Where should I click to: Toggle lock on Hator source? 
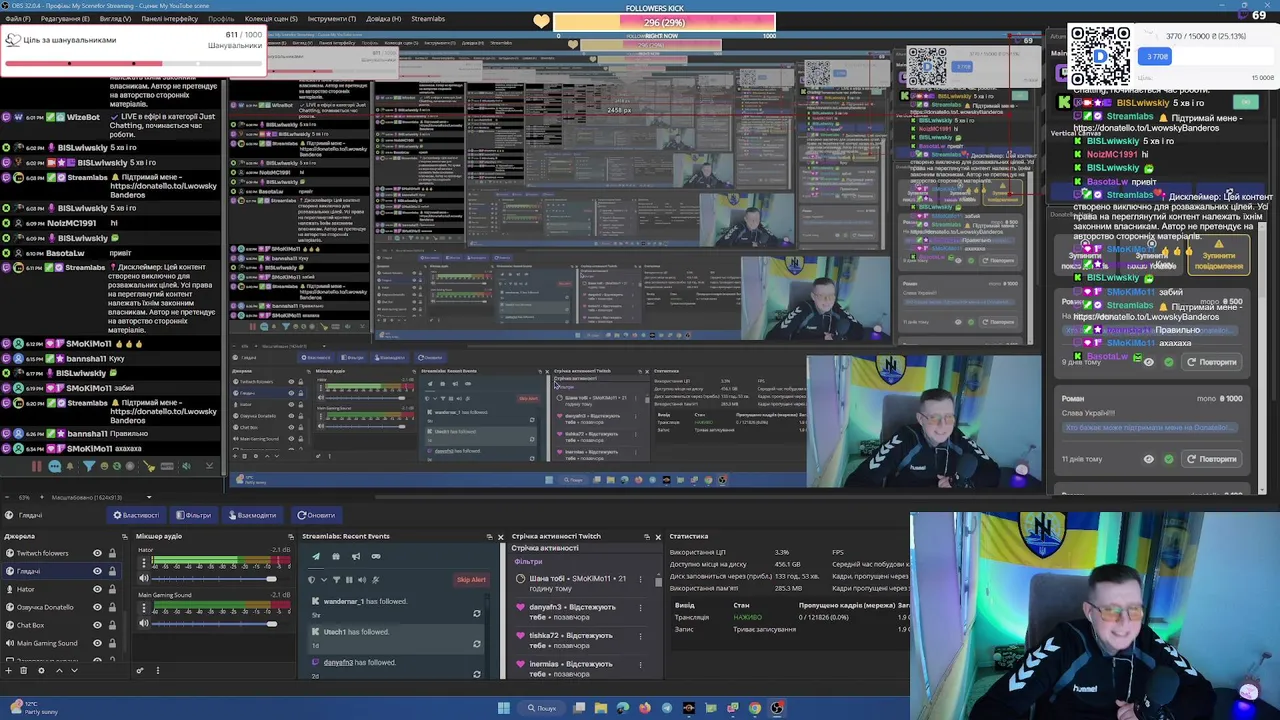112,589
